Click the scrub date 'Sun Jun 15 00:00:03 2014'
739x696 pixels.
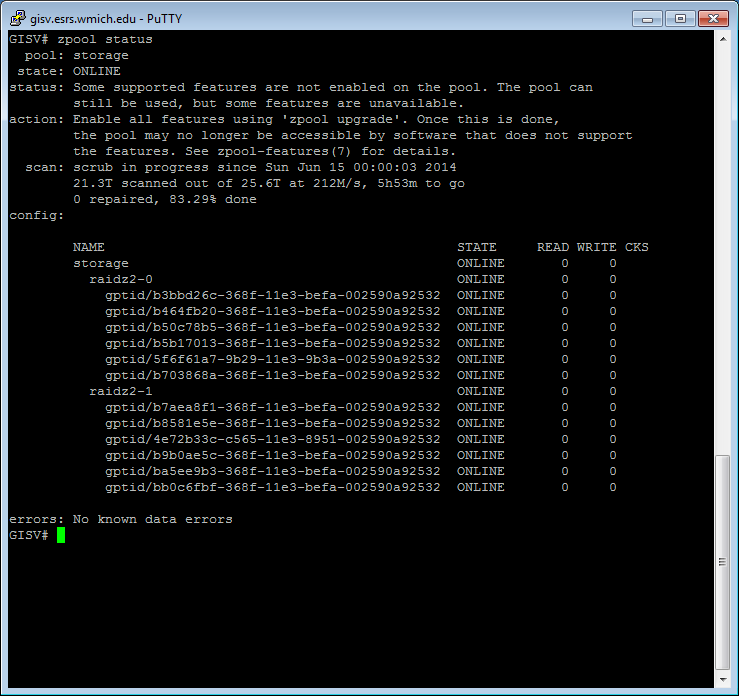(361, 168)
